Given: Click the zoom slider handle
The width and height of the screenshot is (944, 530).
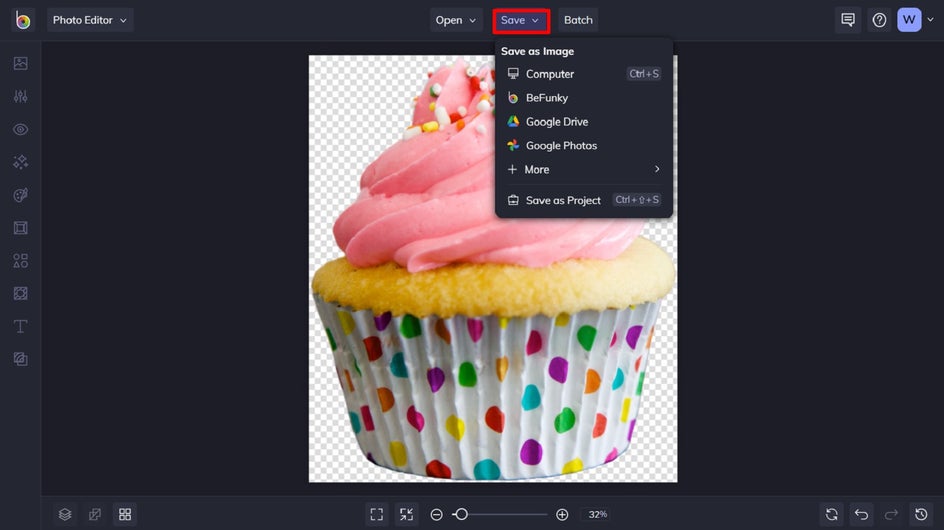Looking at the screenshot, I should pyautogui.click(x=461, y=514).
